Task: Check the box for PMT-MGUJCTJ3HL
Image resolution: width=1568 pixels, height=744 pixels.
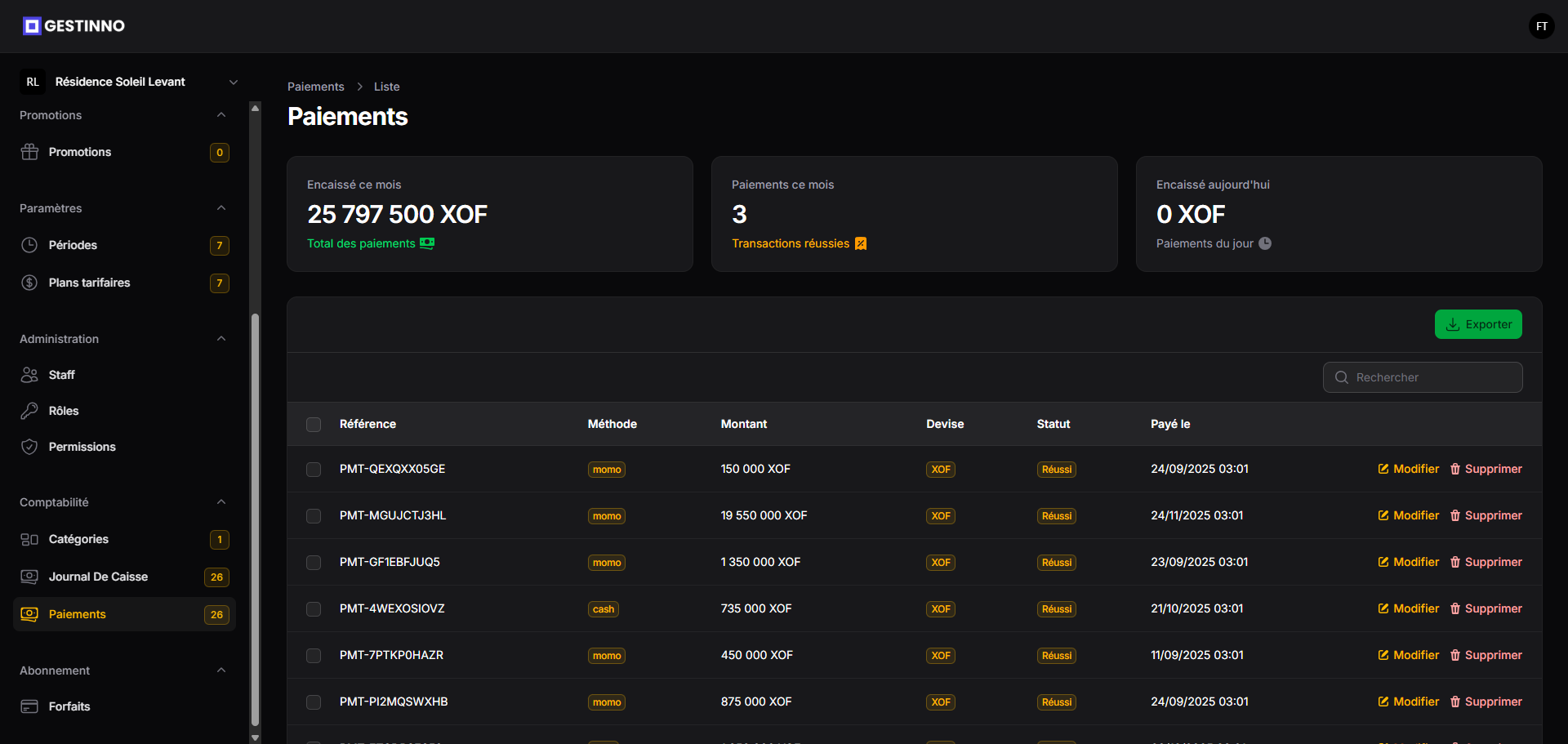Action: (314, 516)
